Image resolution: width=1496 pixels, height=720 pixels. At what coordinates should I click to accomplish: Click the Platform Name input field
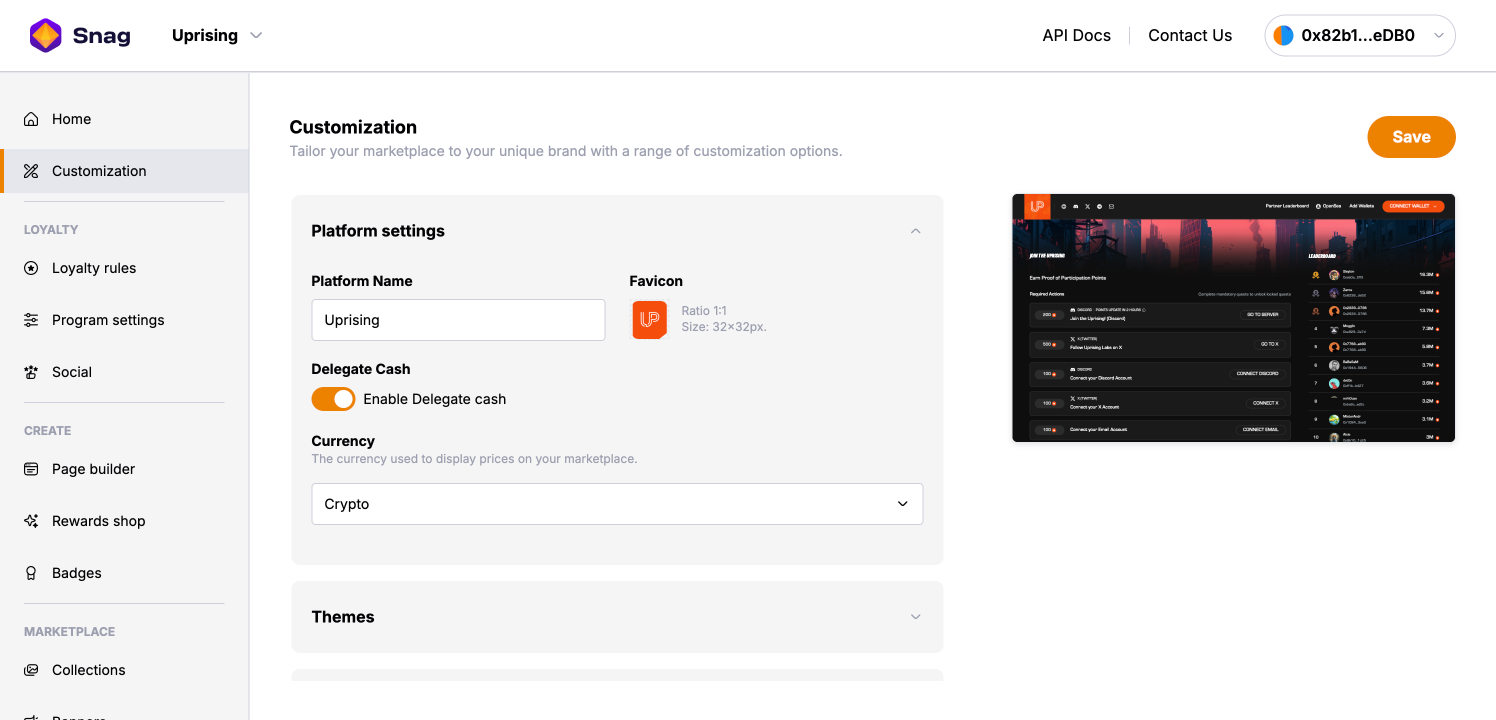[458, 320]
